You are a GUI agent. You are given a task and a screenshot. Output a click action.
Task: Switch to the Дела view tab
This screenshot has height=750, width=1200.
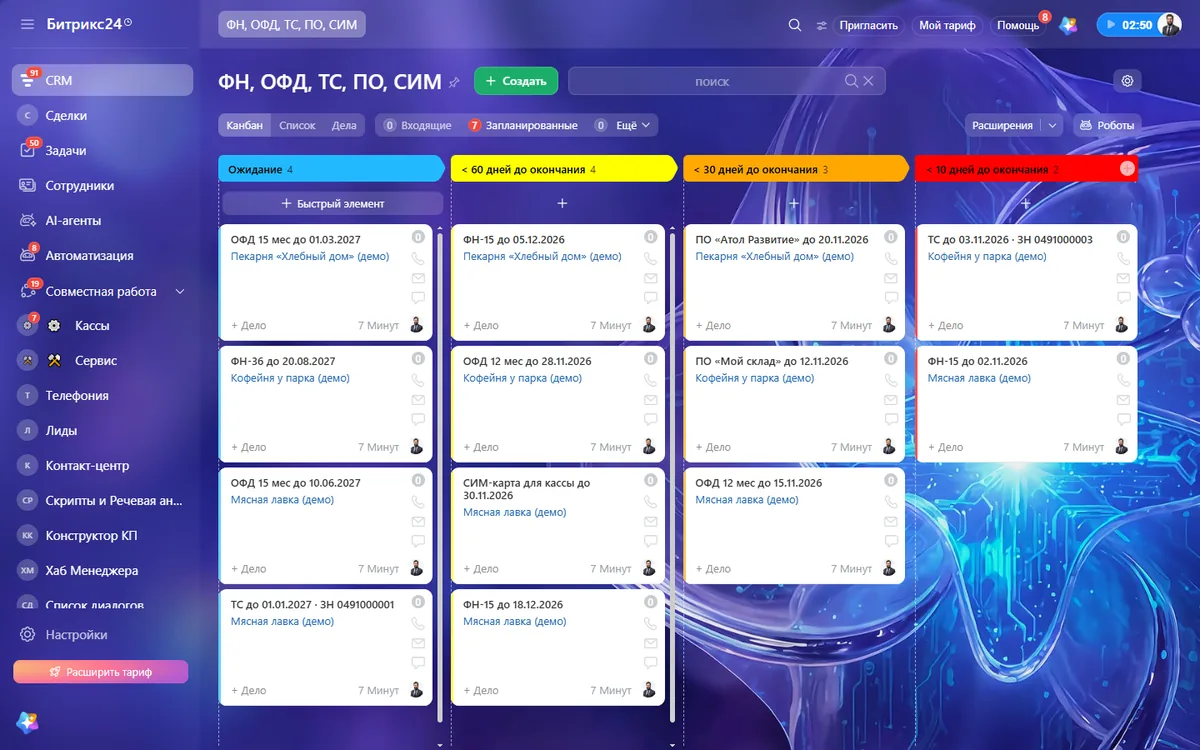click(344, 125)
